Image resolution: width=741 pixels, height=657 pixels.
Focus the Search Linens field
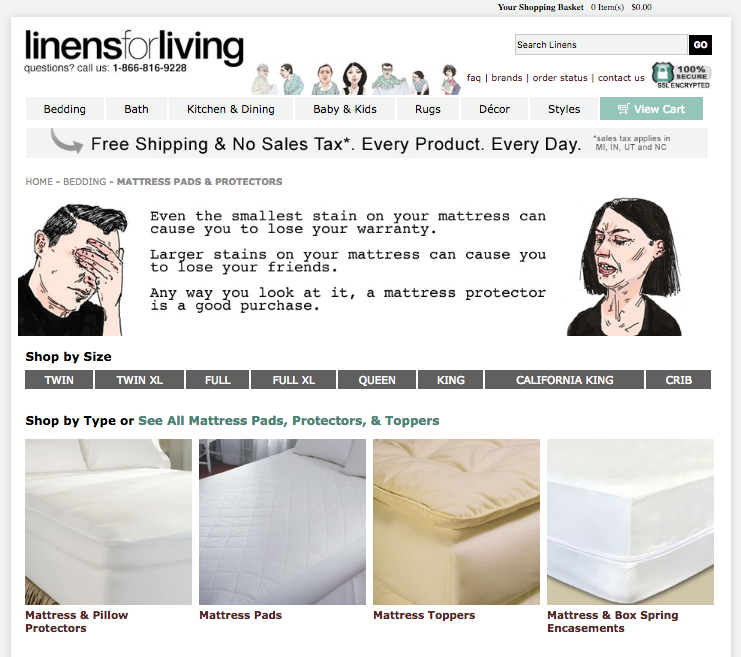tap(601, 44)
